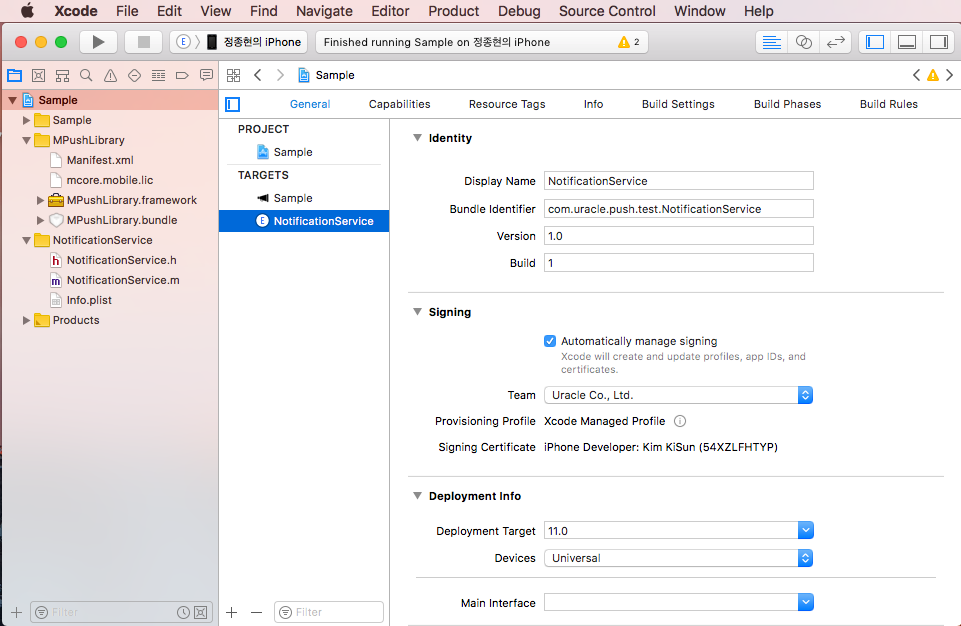Jump to the next issue
The image size is (961, 626).
[x=949, y=75]
